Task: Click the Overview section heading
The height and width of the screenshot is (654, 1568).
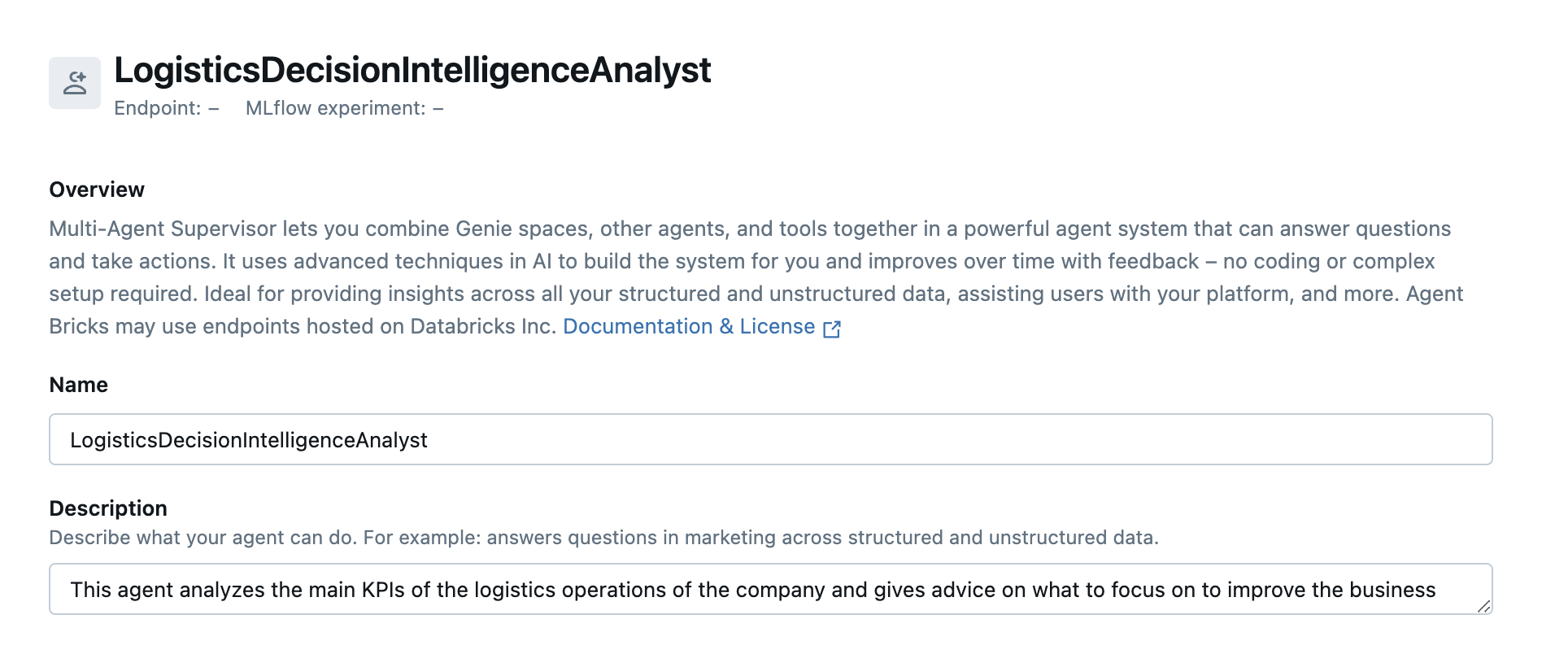Action: [97, 190]
